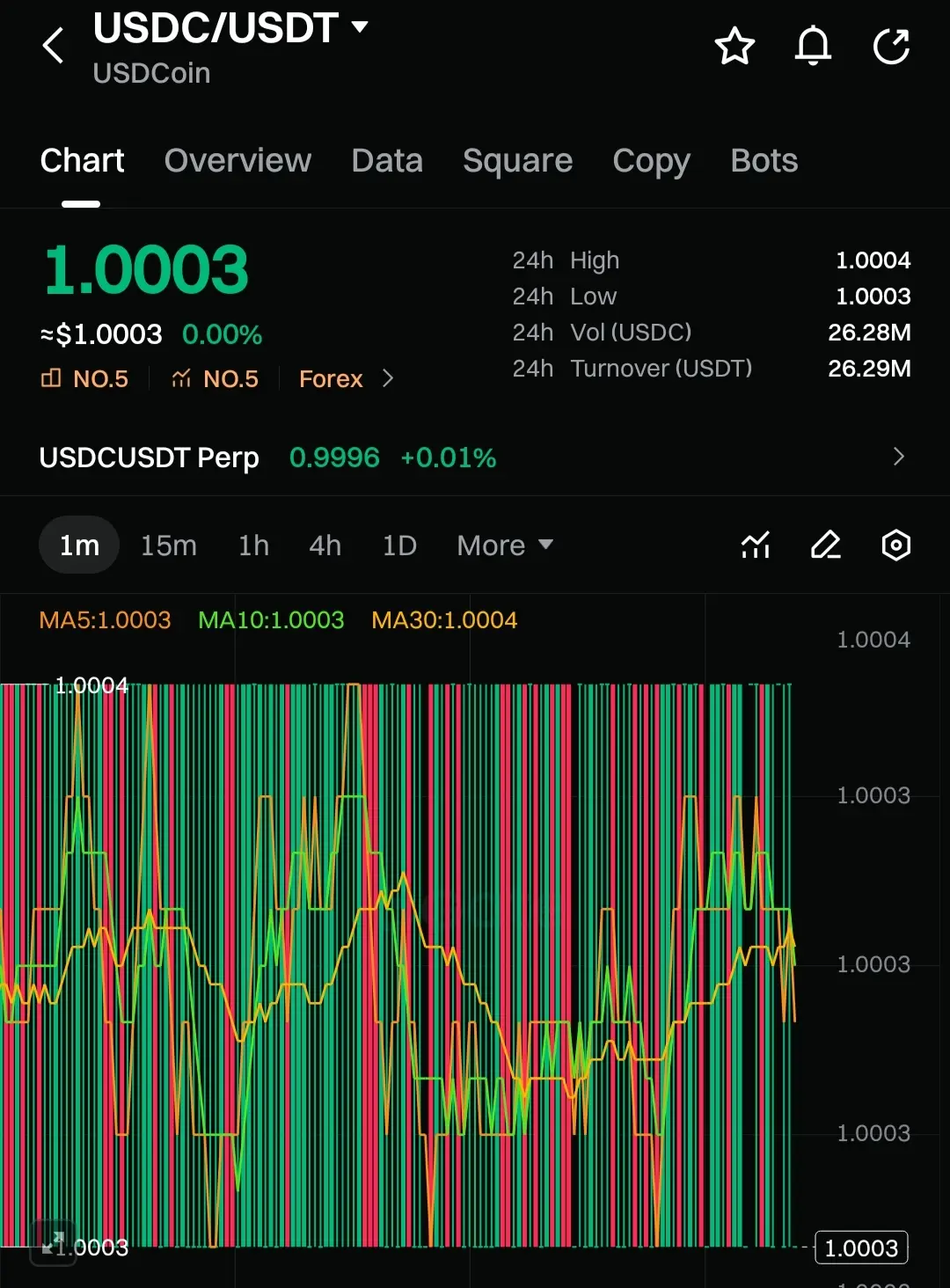Open the More timeframes dropdown
Image resolution: width=950 pixels, height=1288 pixels.
click(505, 545)
